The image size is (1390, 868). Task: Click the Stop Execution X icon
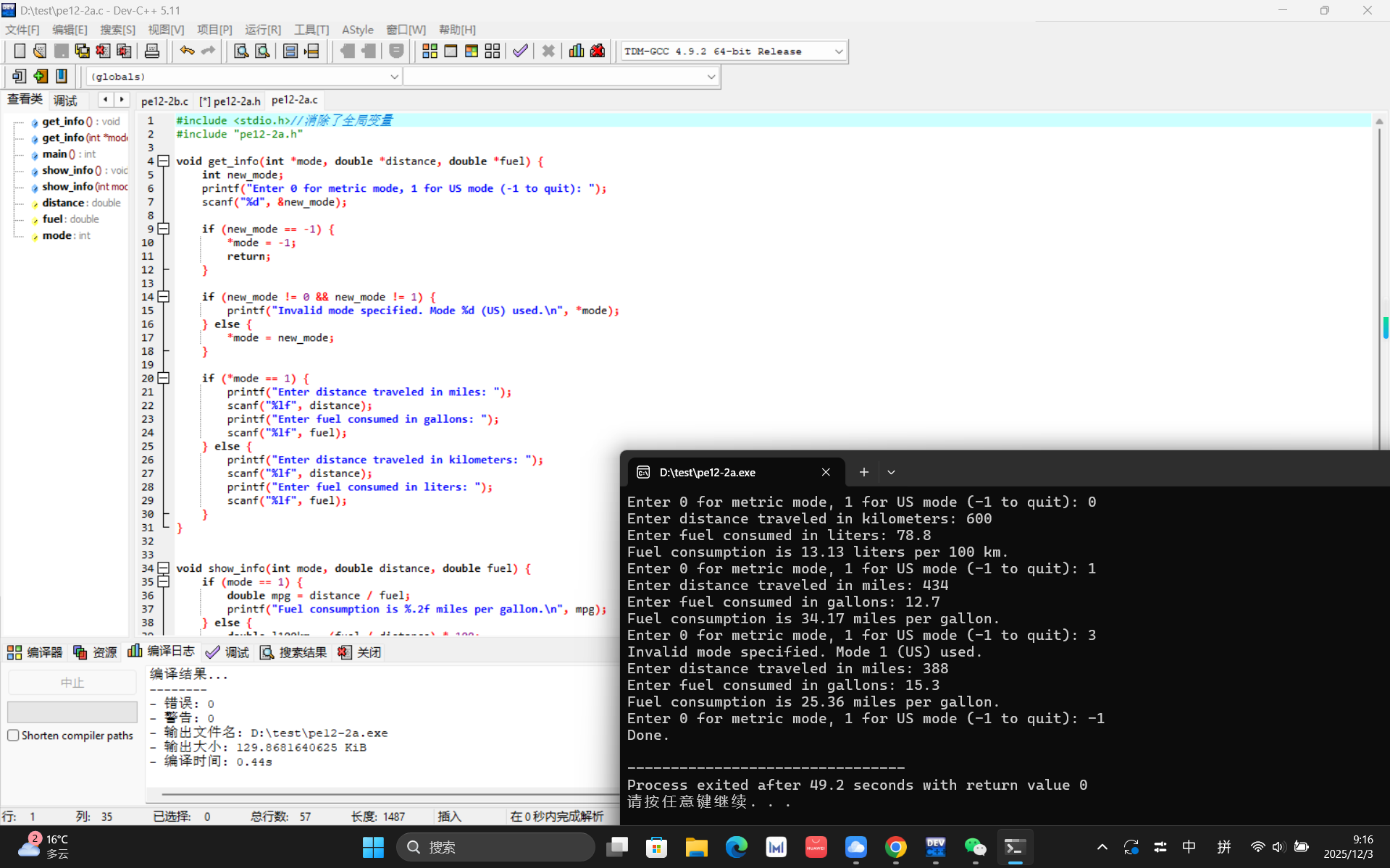click(548, 51)
